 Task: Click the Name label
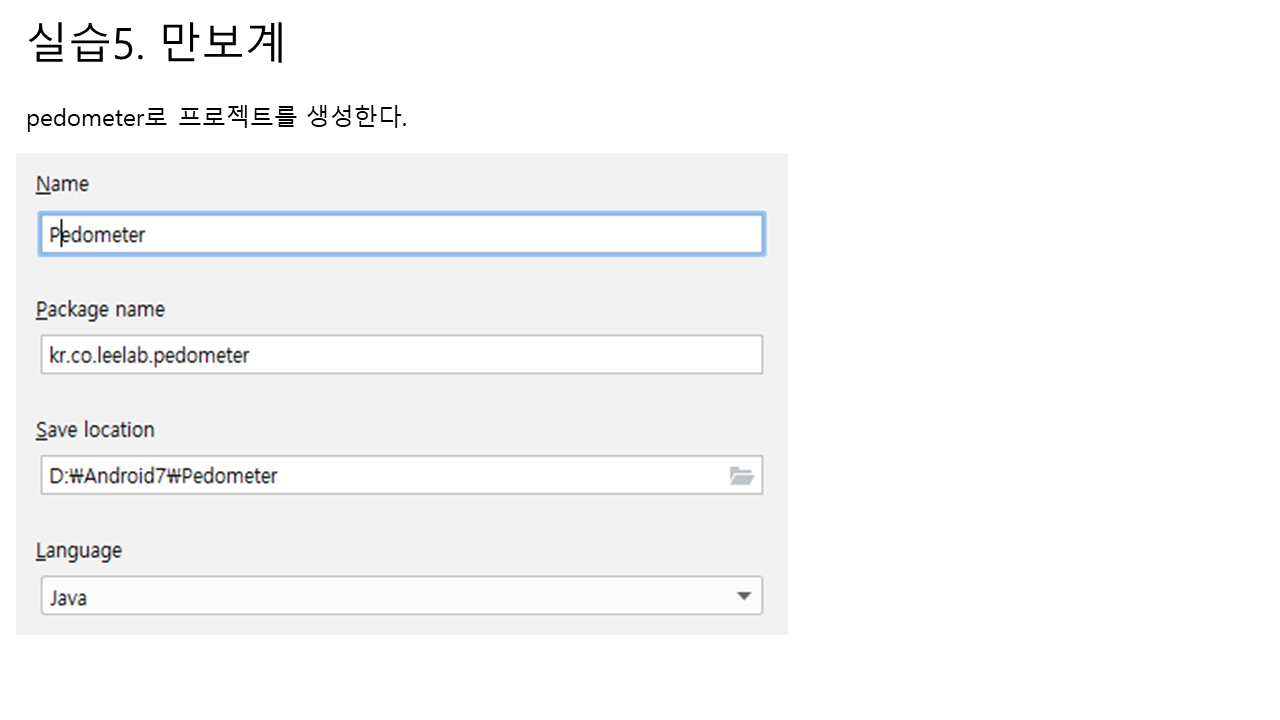coord(62,184)
